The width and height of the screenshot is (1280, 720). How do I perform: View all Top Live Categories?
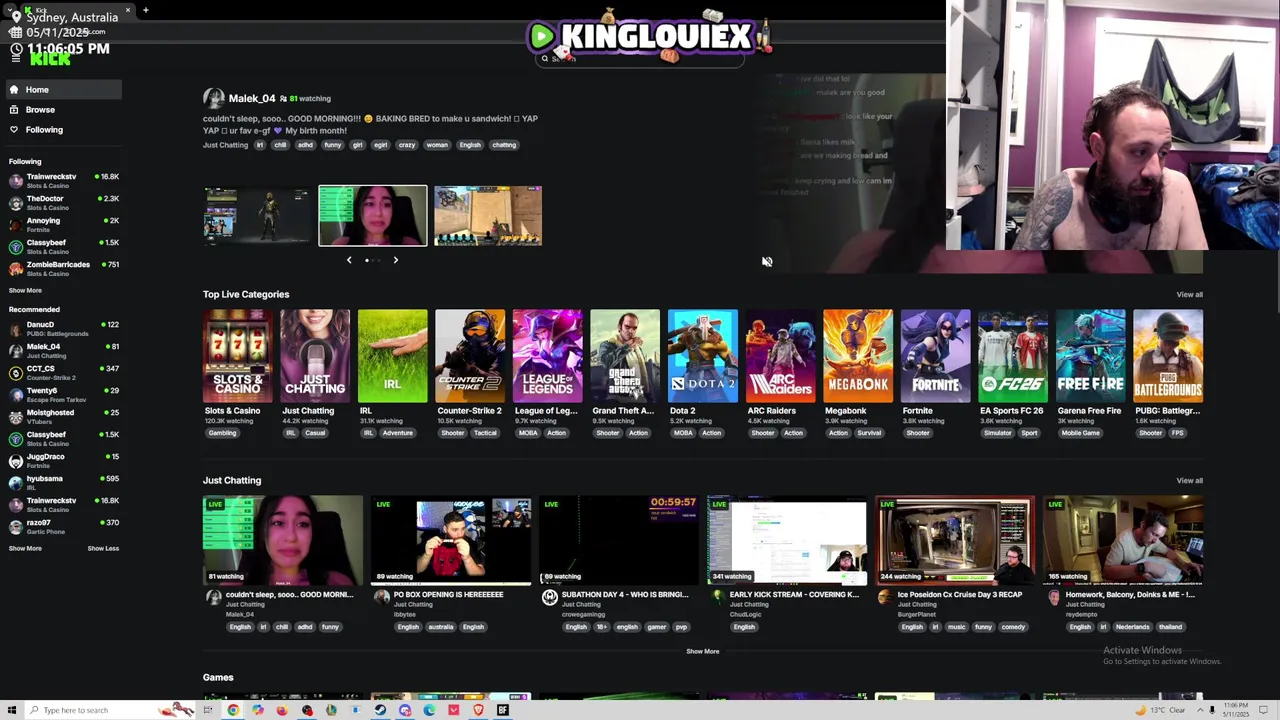coord(1189,294)
